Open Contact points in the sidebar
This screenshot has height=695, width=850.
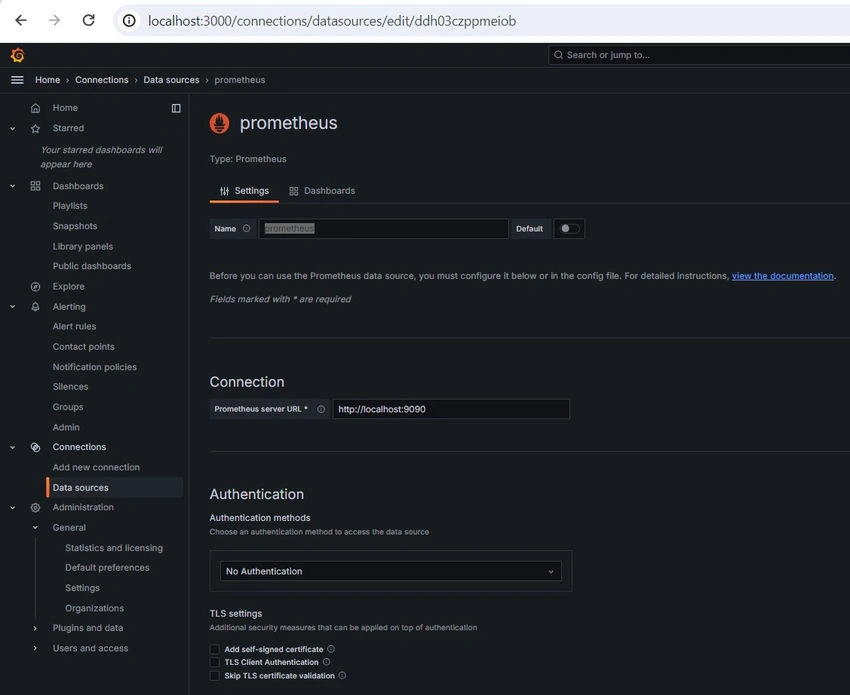(x=83, y=346)
